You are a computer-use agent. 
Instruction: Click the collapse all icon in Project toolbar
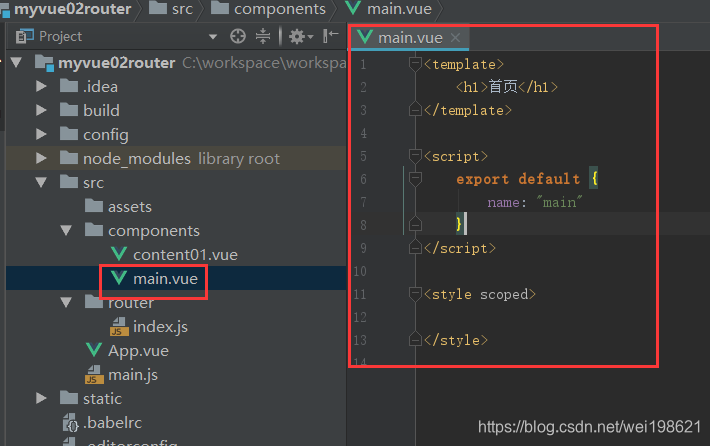pyautogui.click(x=263, y=36)
